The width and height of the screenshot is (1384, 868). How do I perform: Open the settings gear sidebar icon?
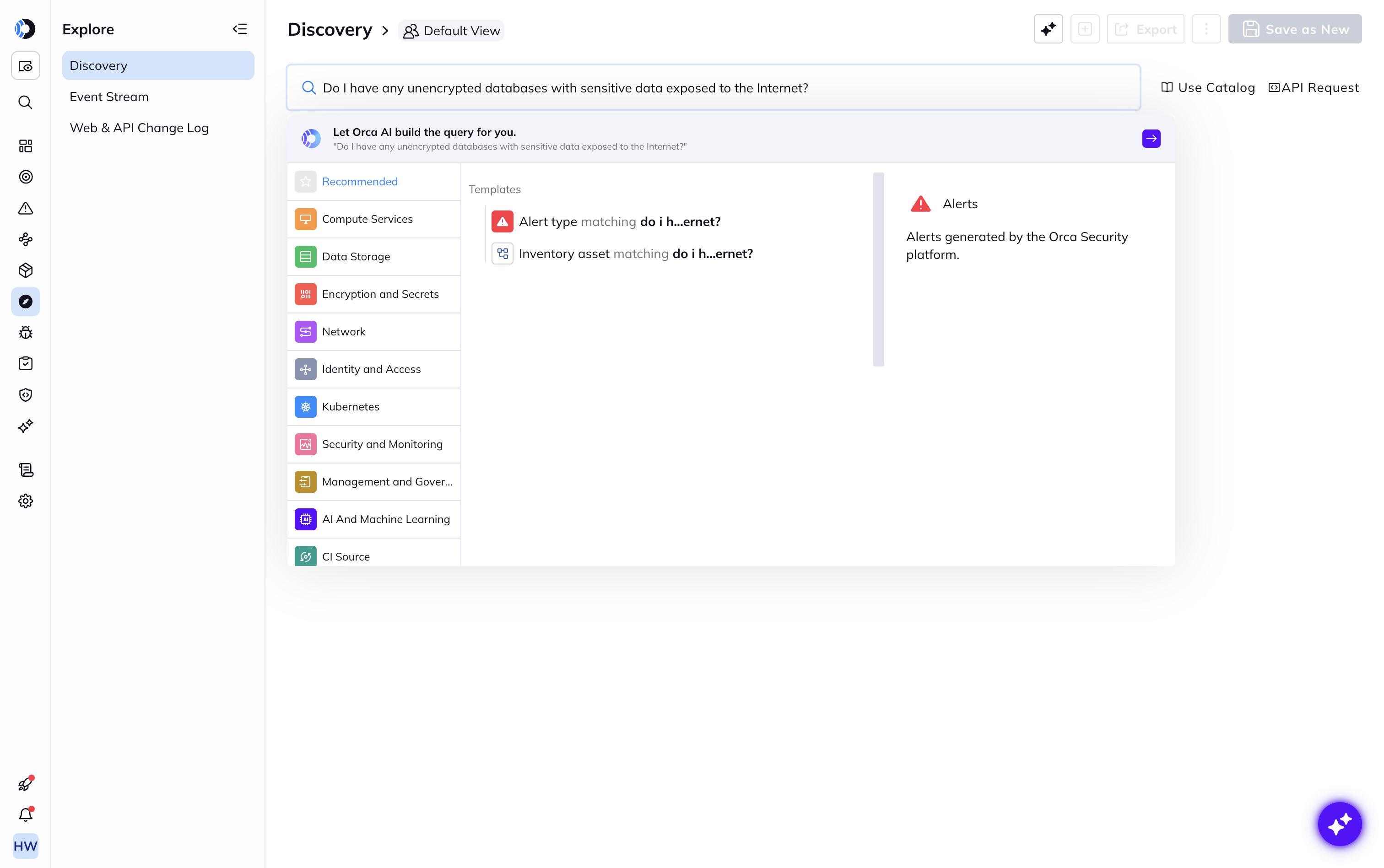tap(25, 501)
